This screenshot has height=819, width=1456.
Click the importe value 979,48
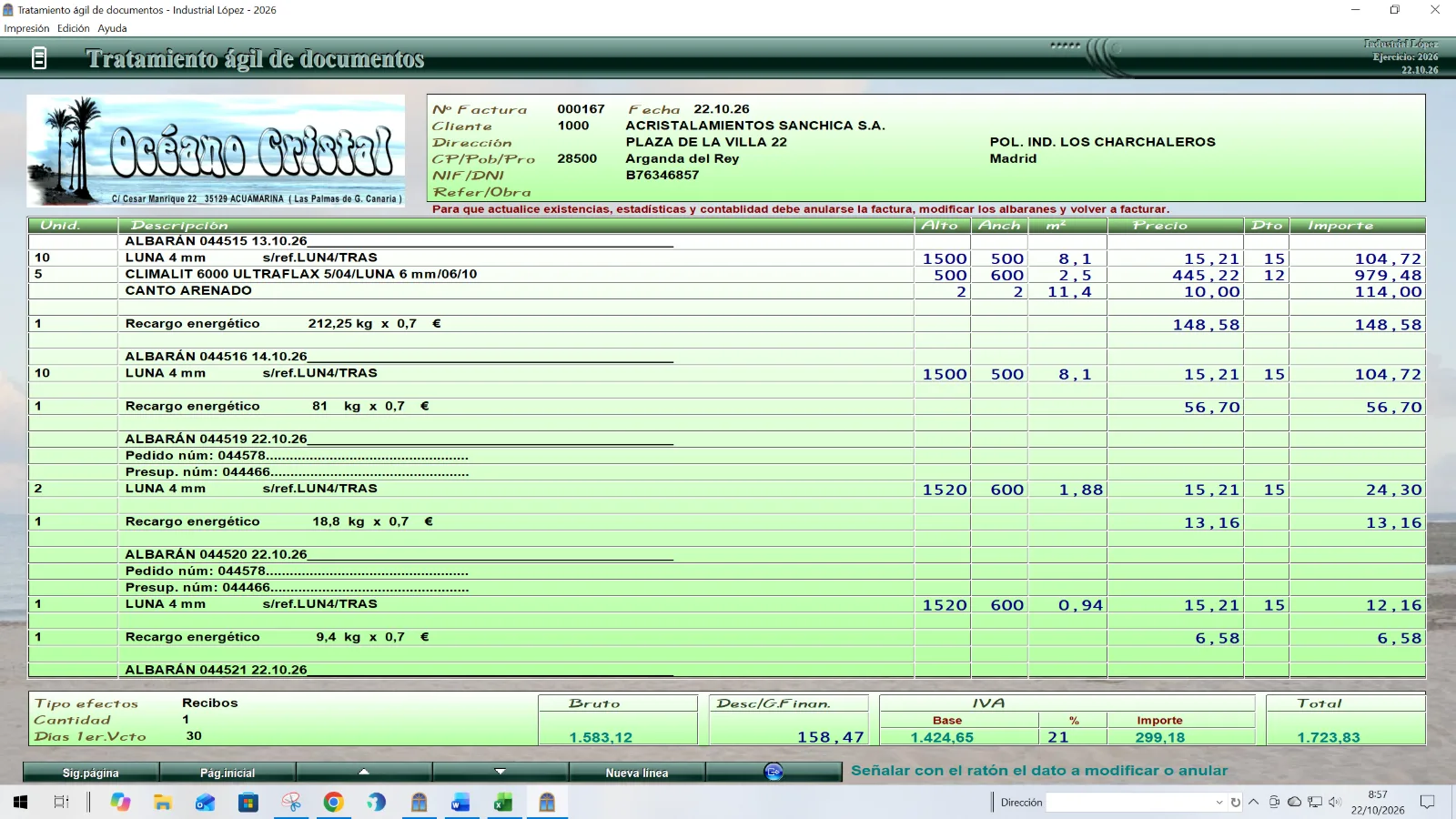click(x=1387, y=275)
